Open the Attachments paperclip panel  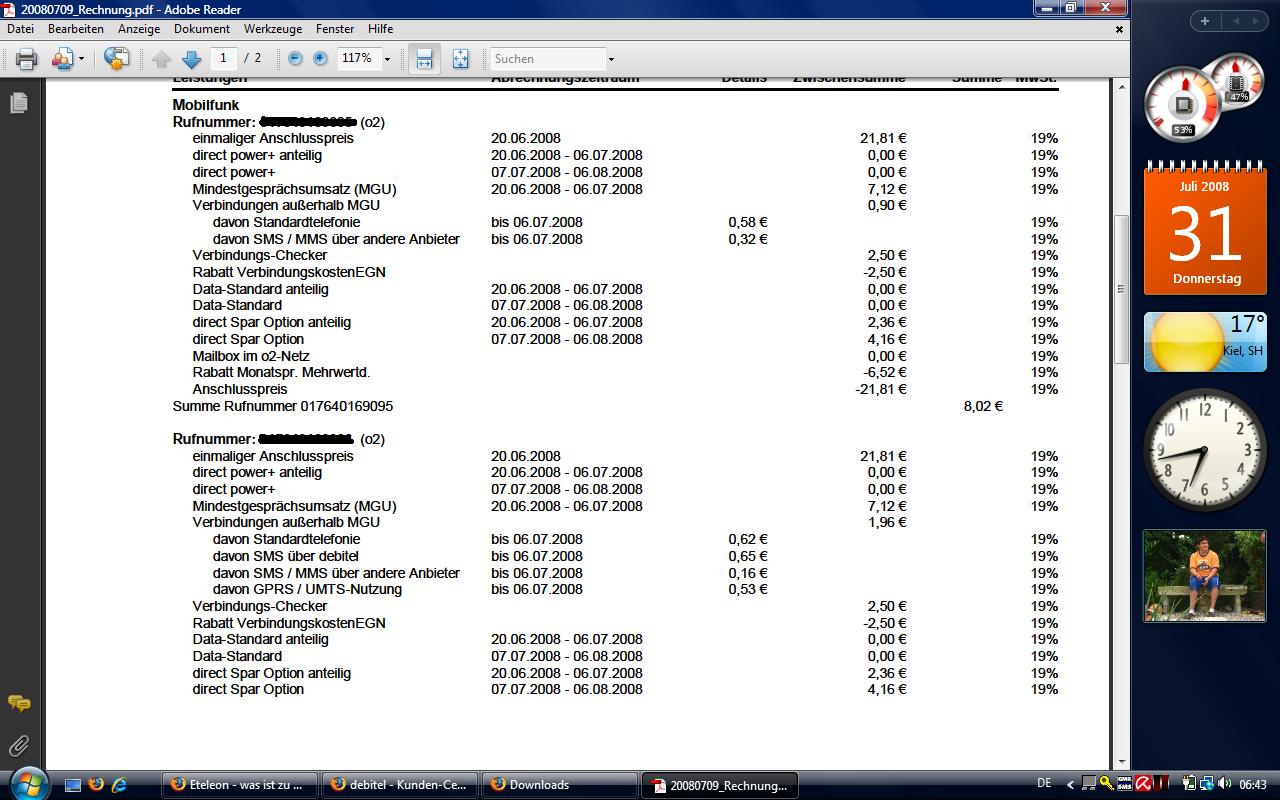click(x=18, y=746)
